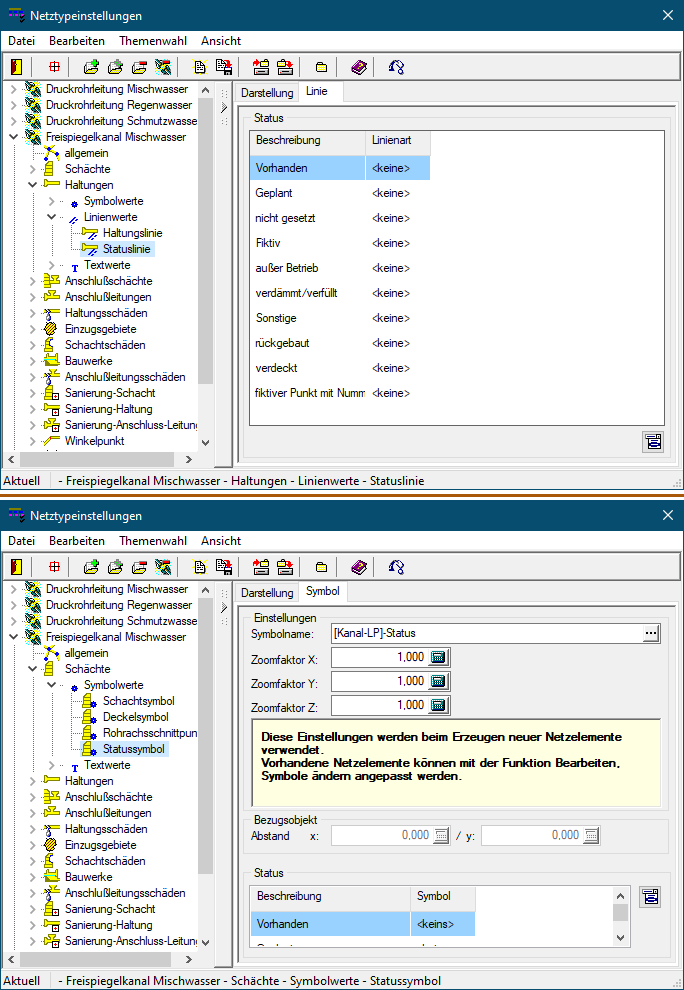Switch to the Linie tab
This screenshot has width=684, height=990.
316,91
